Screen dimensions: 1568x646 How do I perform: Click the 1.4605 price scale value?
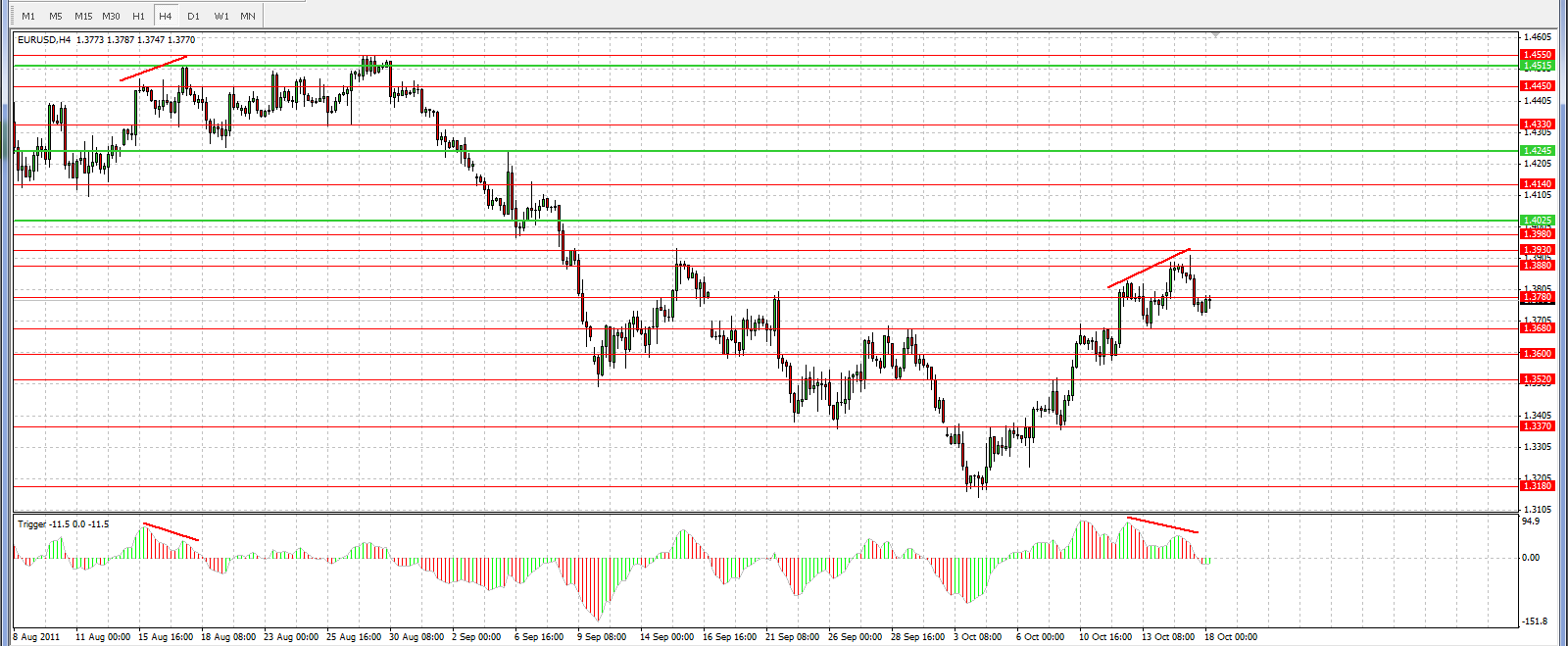point(1537,37)
